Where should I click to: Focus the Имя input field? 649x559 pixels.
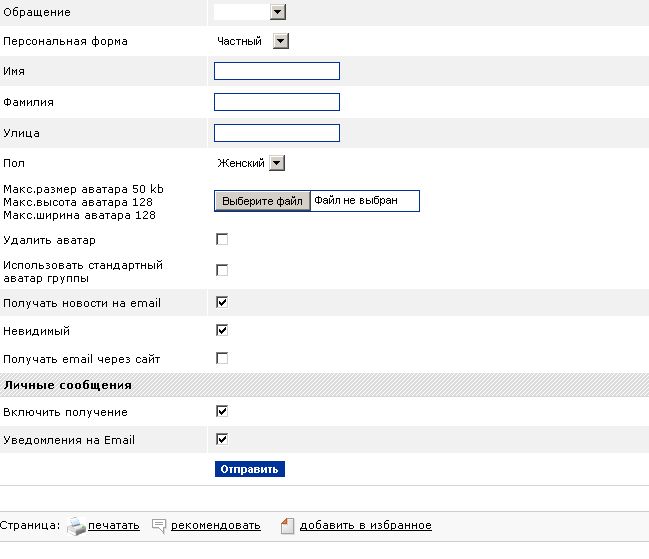click(277, 71)
